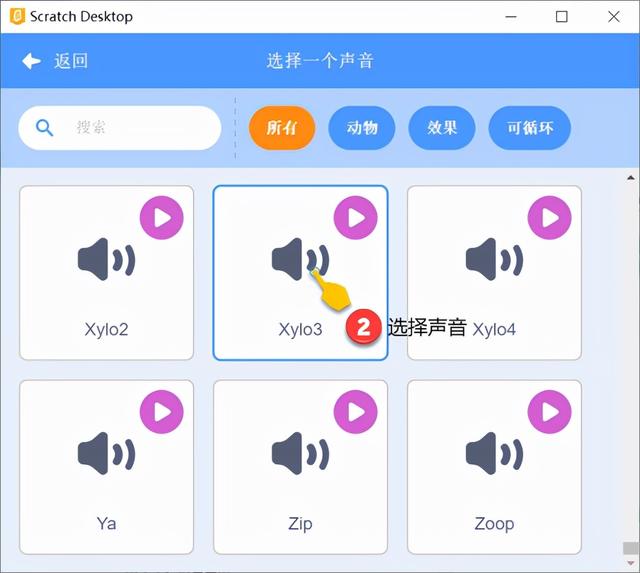Select the Xylo4 speaker icon
This screenshot has height=573, width=640.
click(494, 260)
